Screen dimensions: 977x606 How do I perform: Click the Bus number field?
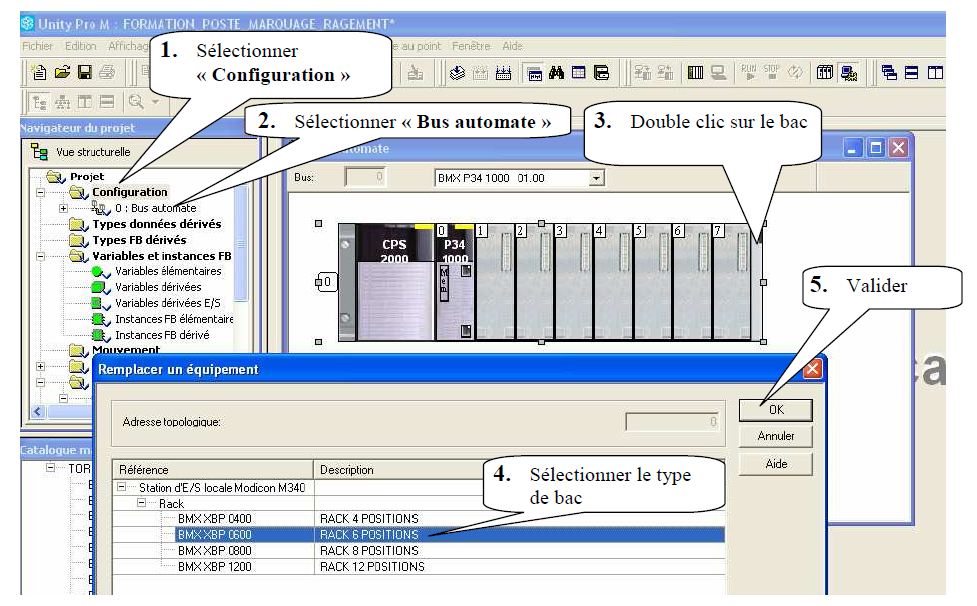tap(365, 178)
